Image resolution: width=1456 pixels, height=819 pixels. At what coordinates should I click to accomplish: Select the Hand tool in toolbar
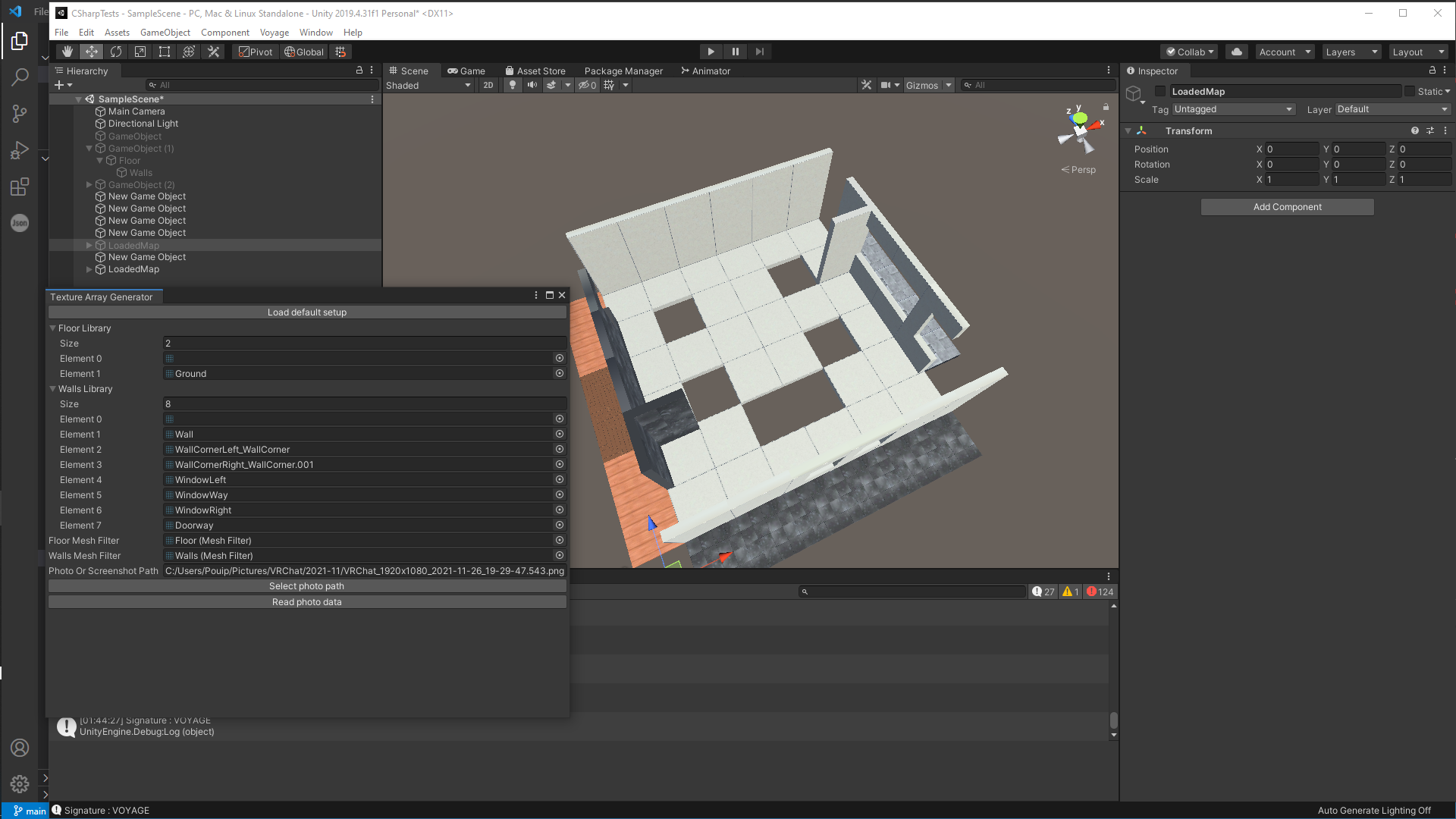pyautogui.click(x=67, y=52)
